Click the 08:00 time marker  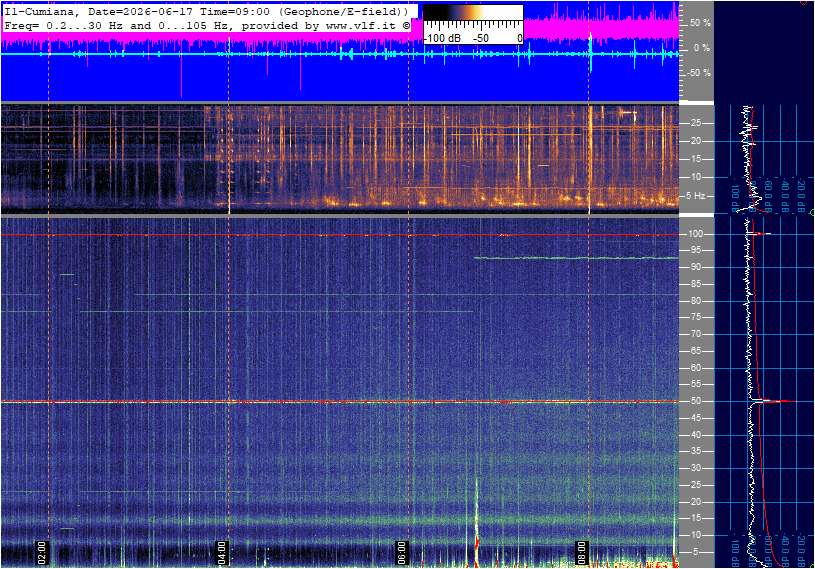582,553
